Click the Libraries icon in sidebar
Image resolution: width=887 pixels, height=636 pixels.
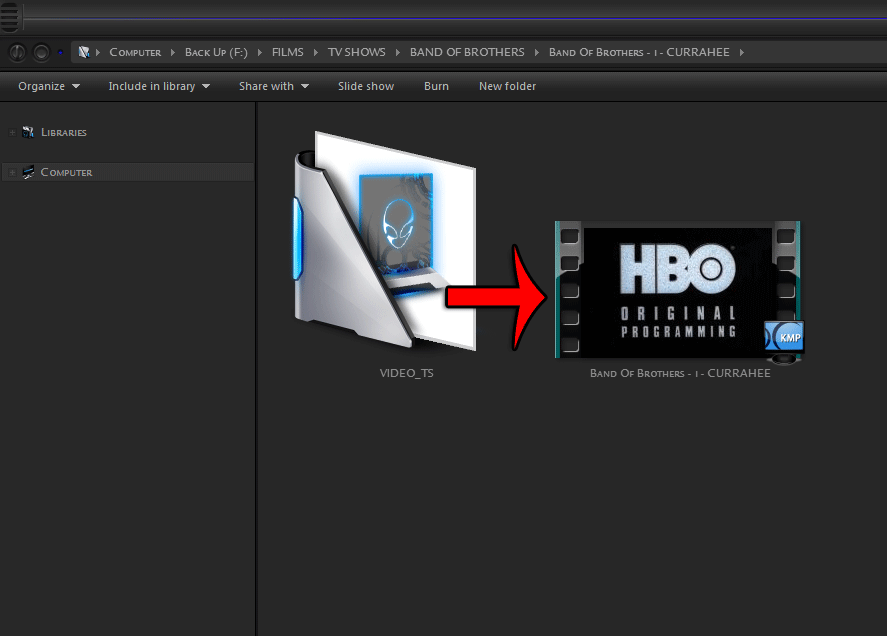pos(28,132)
